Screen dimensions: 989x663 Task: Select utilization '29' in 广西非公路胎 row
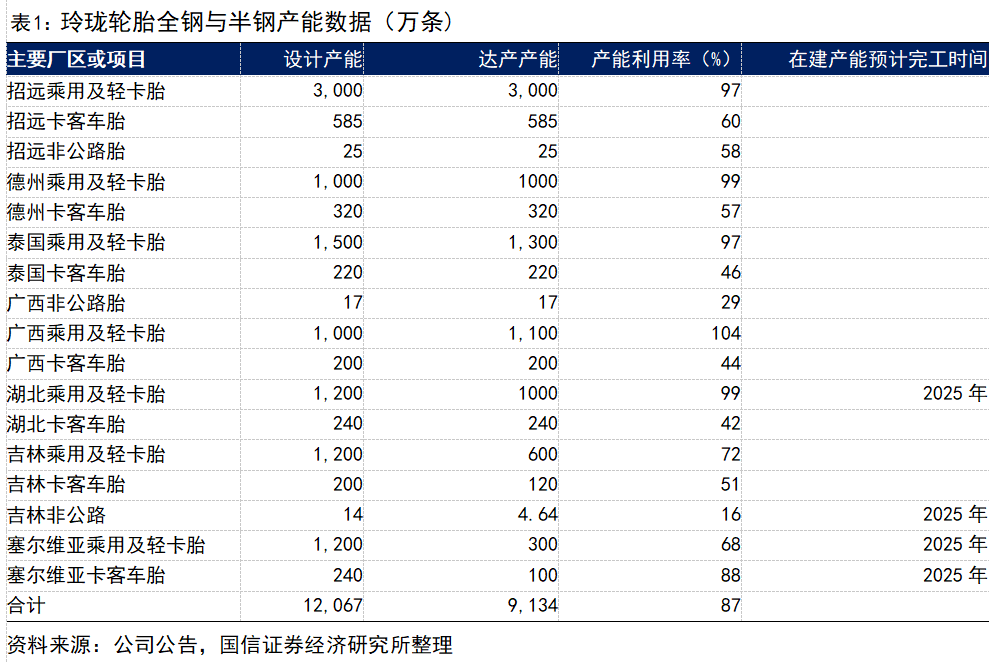[x=731, y=303]
